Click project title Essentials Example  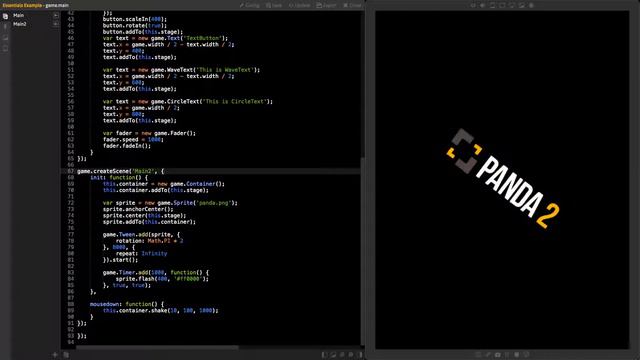click(22, 5)
